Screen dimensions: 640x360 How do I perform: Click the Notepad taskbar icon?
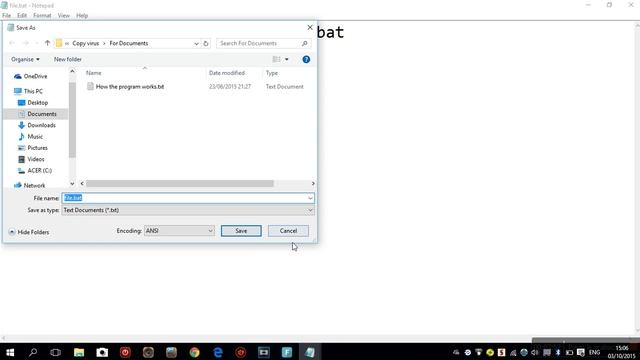pyautogui.click(x=310, y=352)
